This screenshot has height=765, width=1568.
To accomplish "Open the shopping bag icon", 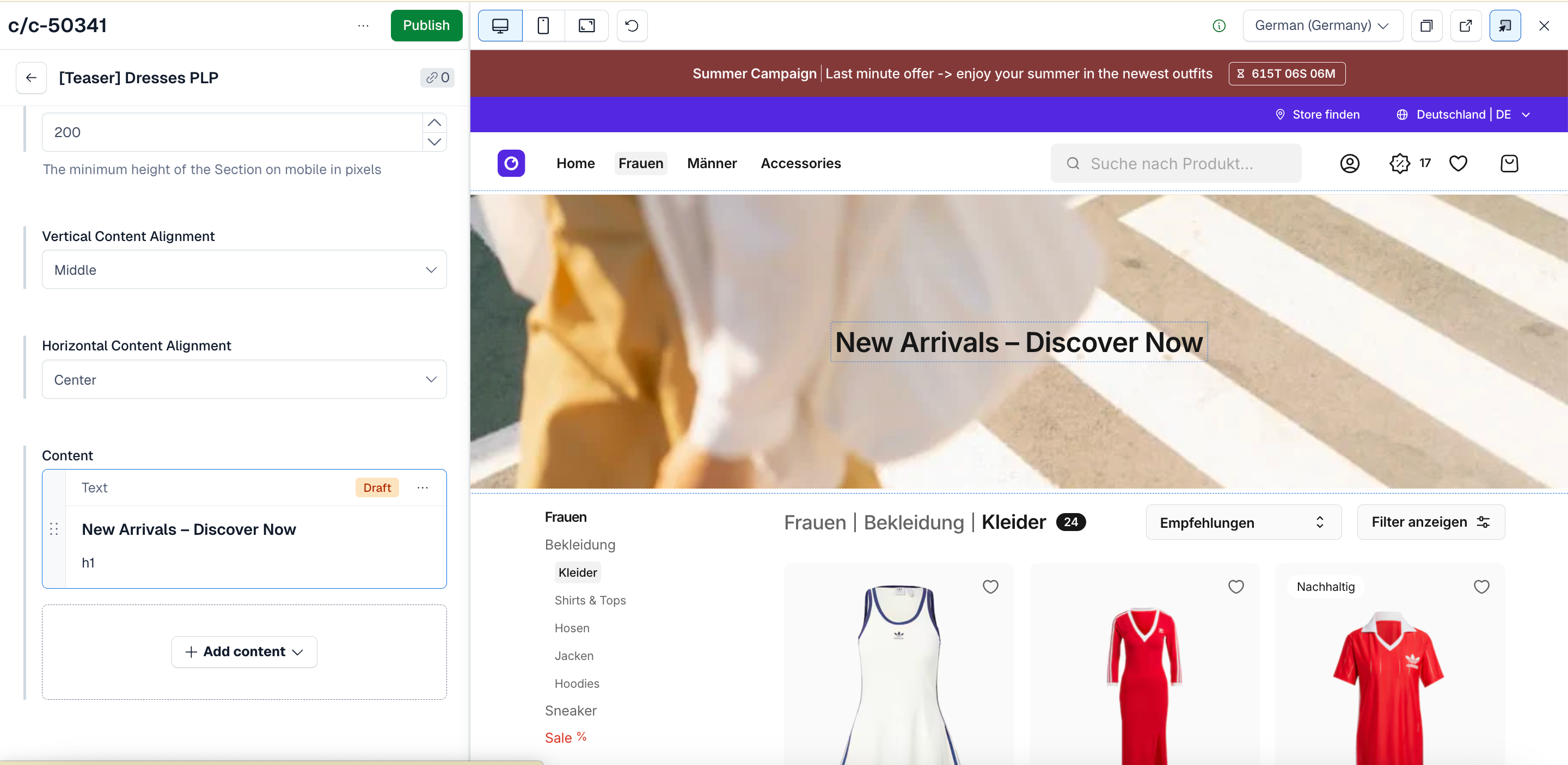I will tap(1509, 163).
